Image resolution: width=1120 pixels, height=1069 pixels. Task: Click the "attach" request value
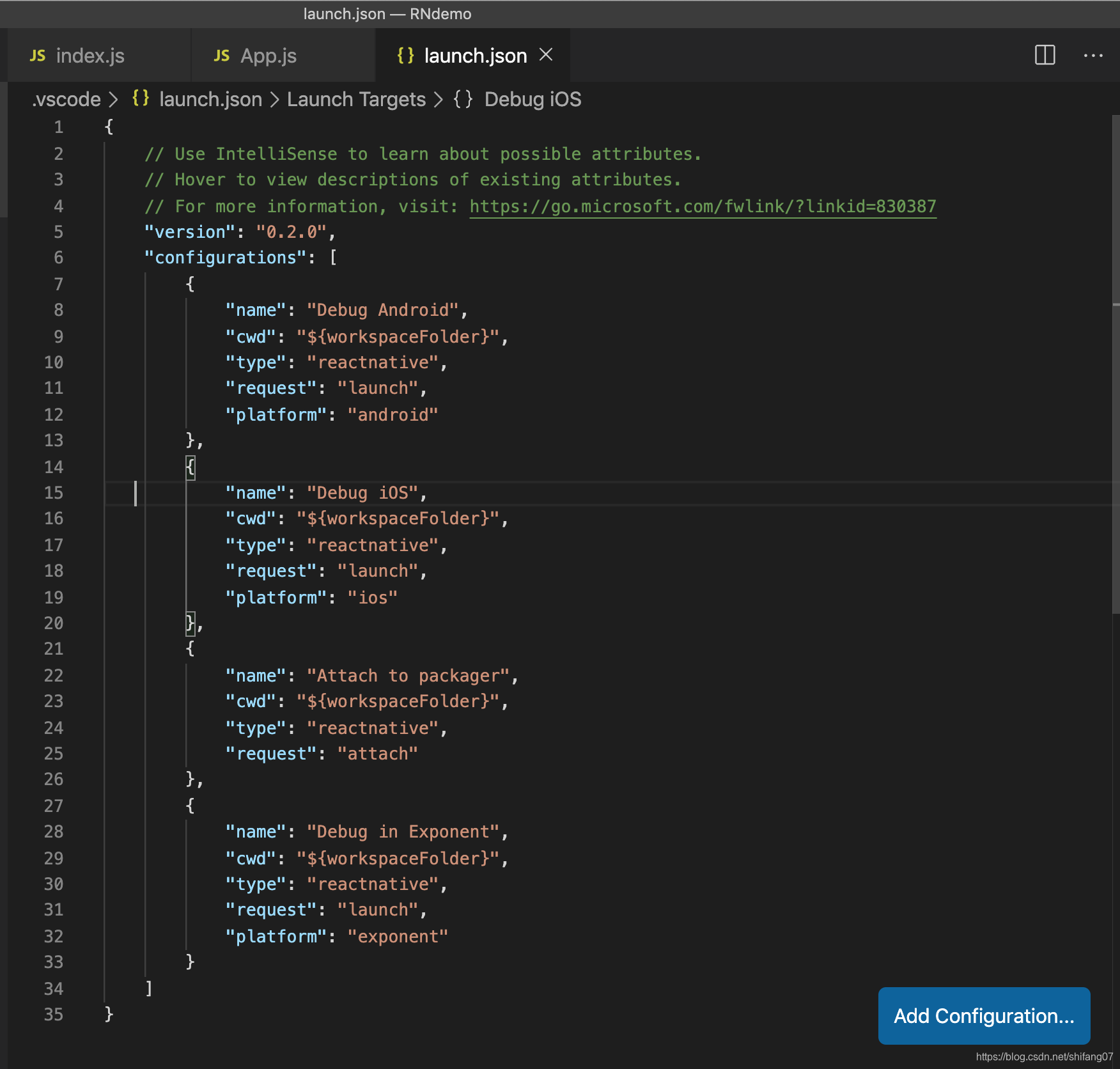click(377, 754)
